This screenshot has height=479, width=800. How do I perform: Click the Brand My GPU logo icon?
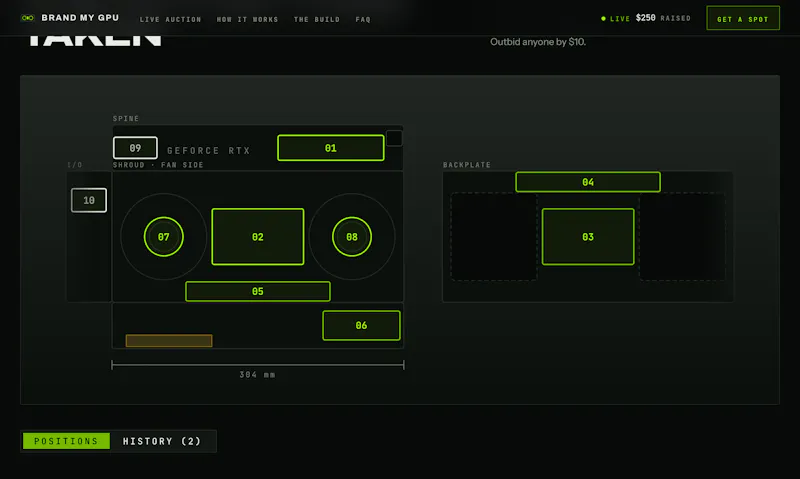tap(28, 18)
